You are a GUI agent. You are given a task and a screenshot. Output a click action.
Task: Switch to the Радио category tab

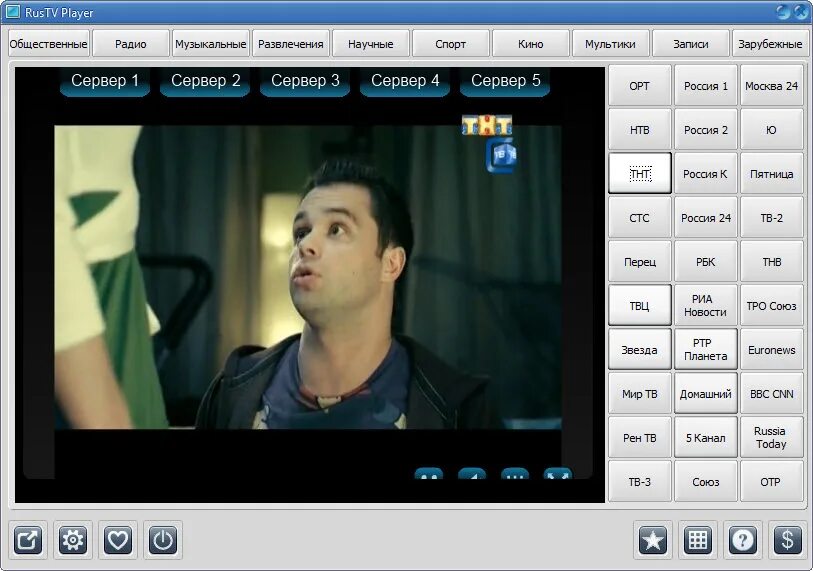pos(131,44)
